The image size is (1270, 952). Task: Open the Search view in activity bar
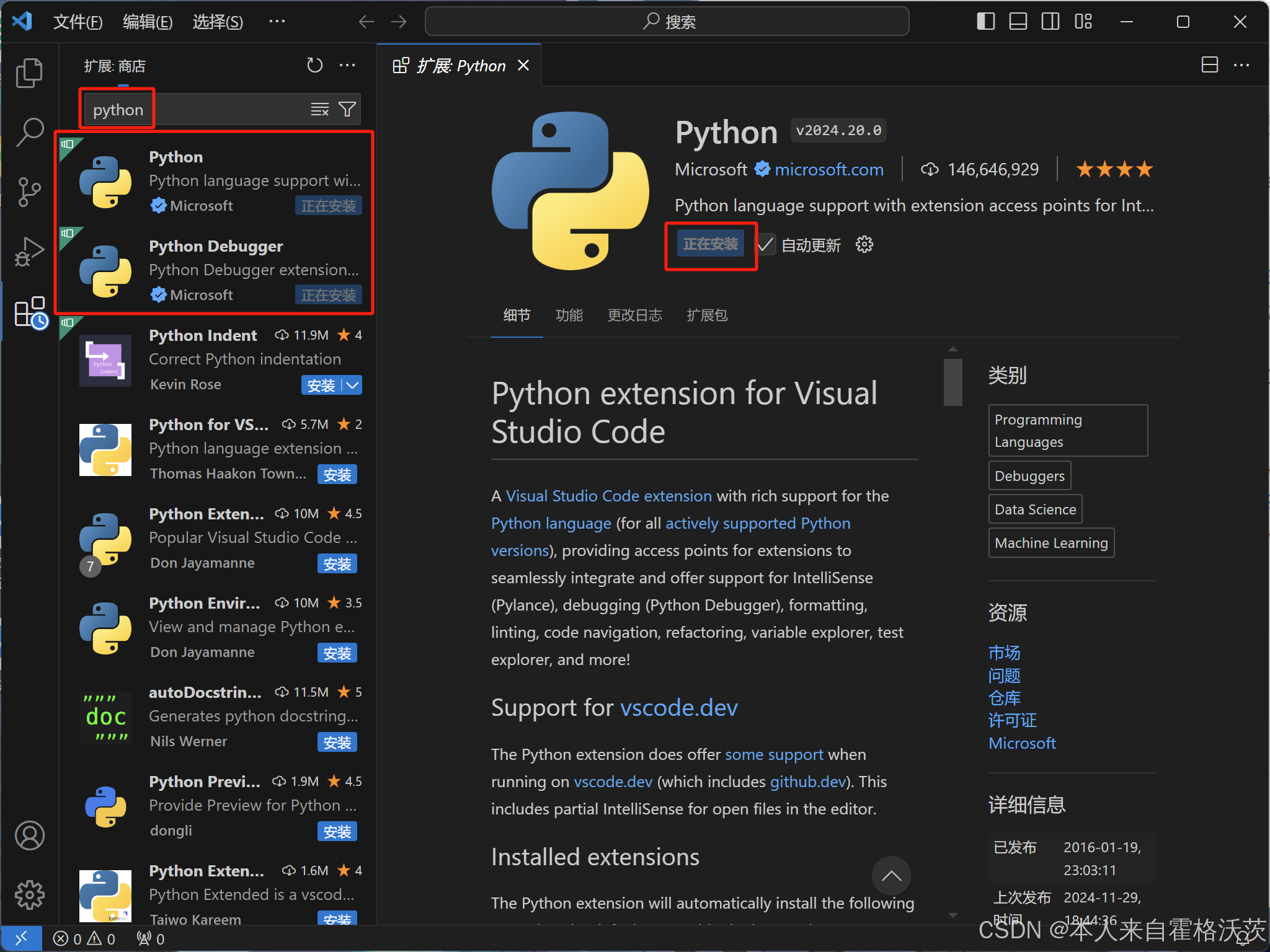(x=29, y=132)
